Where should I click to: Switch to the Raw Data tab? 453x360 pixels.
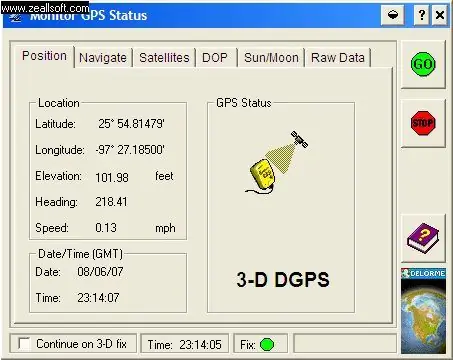tap(338, 58)
